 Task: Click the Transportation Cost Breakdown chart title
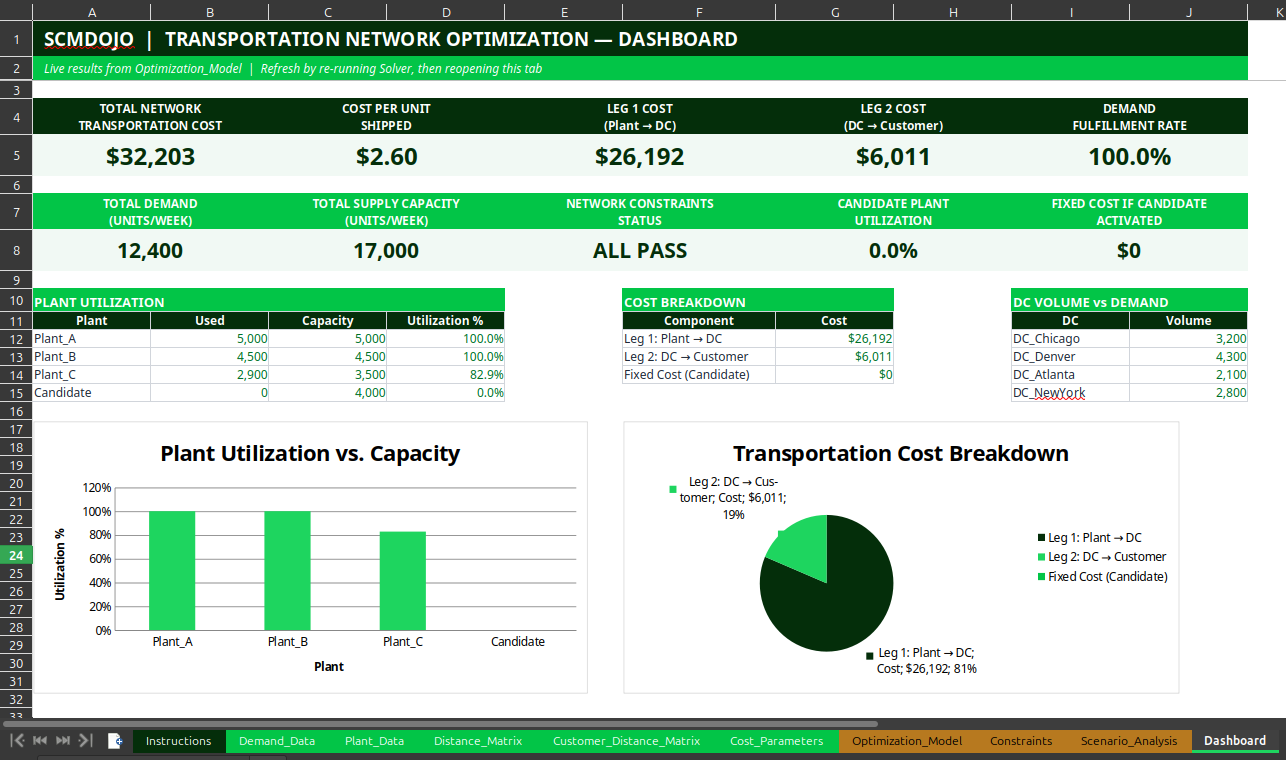pyautogui.click(x=901, y=453)
